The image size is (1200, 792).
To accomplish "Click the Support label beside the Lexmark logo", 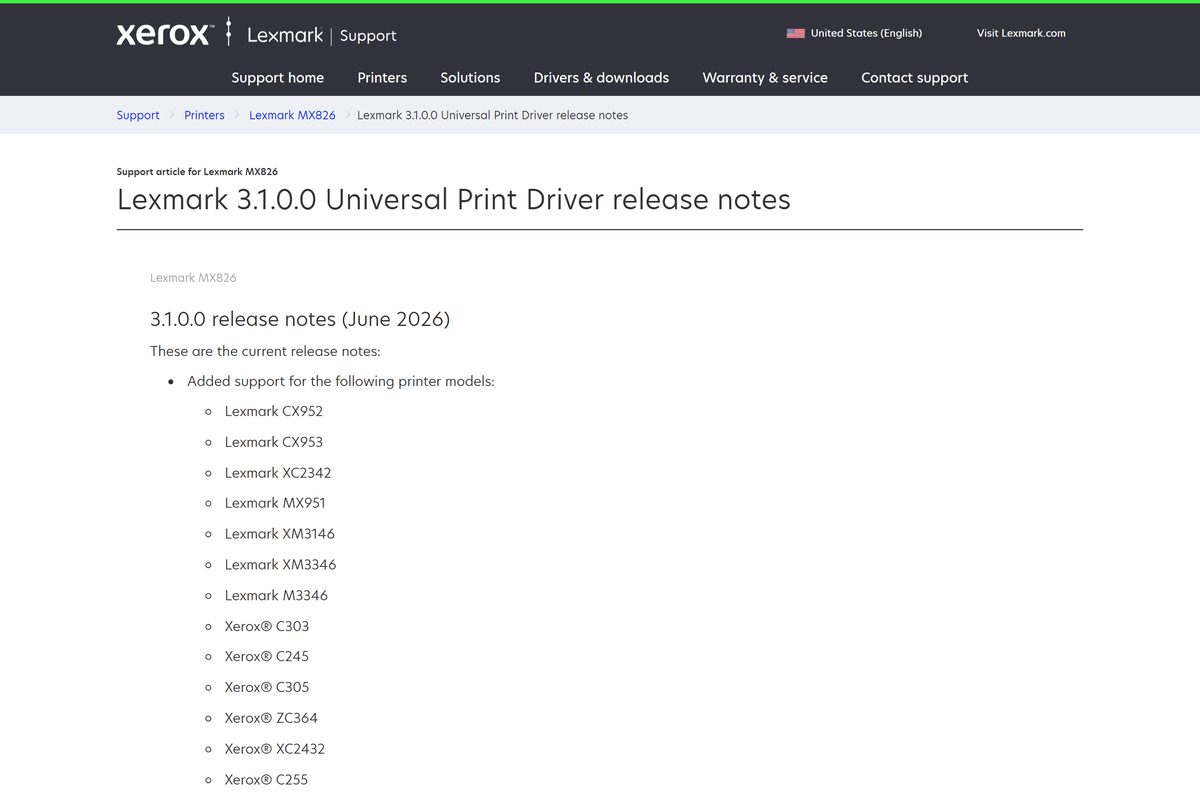I will point(368,36).
